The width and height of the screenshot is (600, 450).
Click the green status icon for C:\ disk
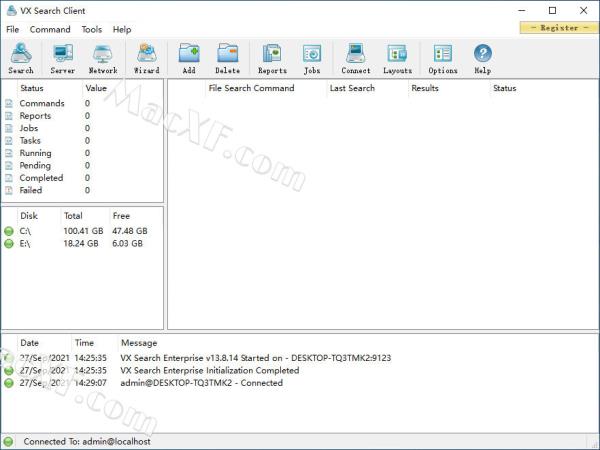click(x=9, y=231)
